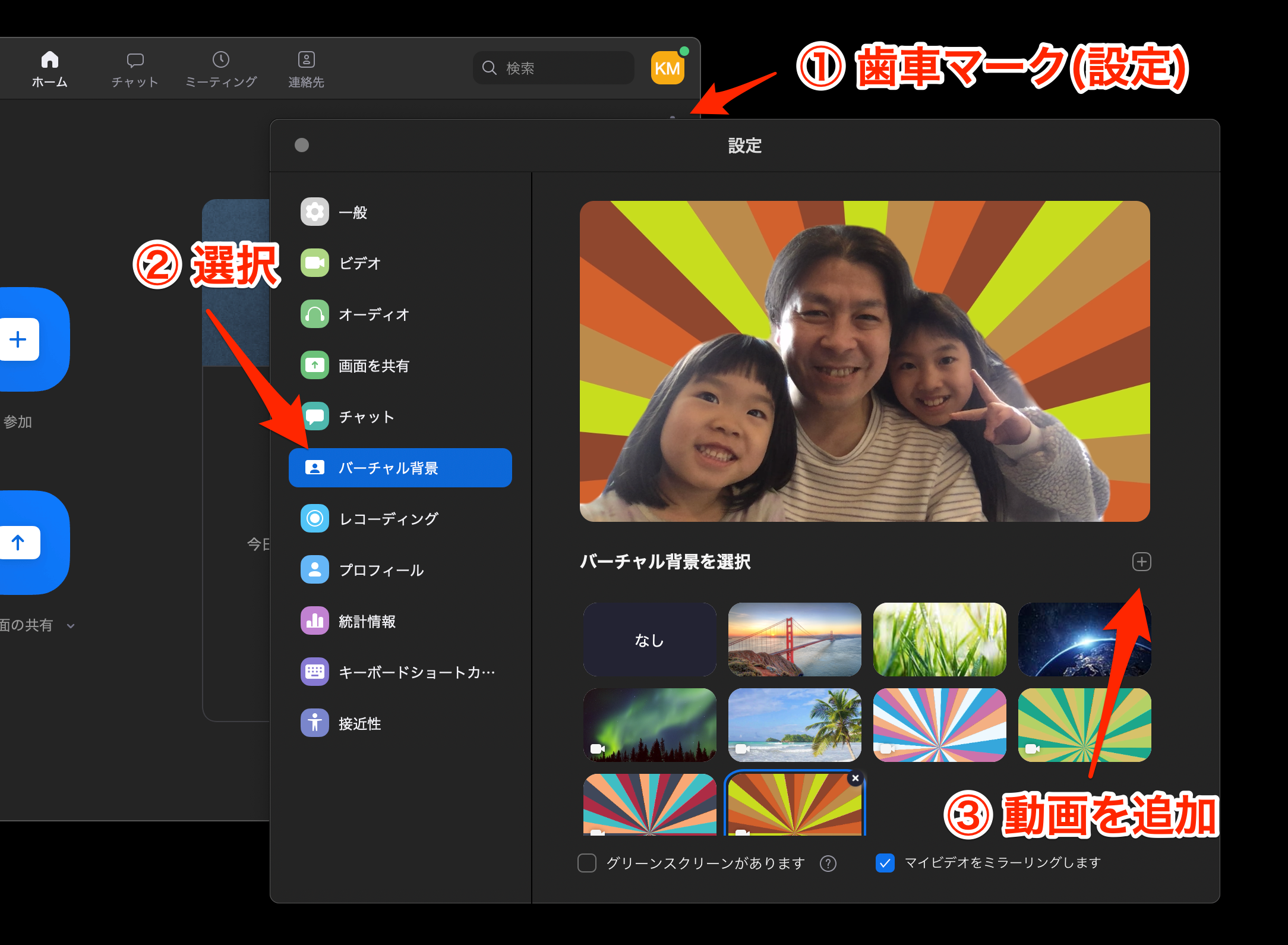Click the plus icon to add background

(1141, 562)
